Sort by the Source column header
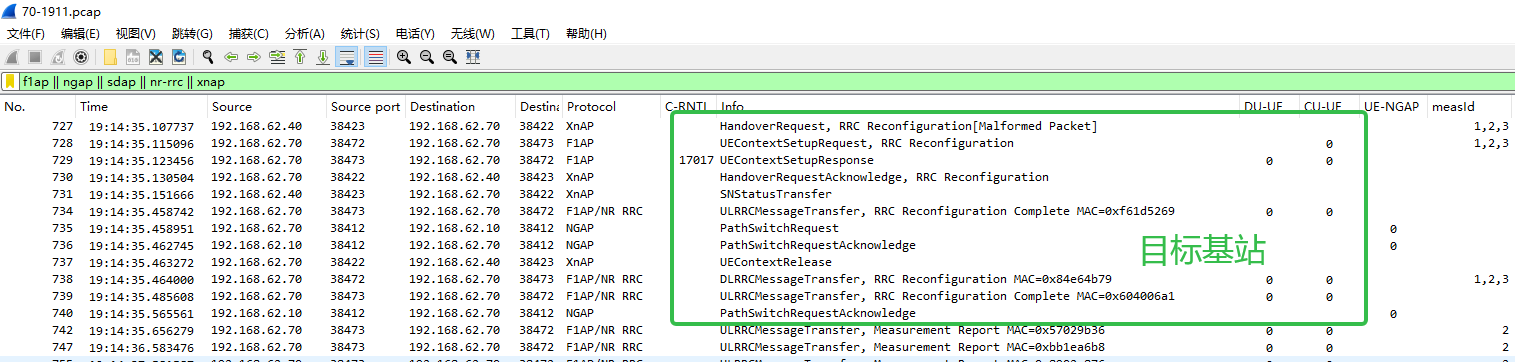The height and width of the screenshot is (362, 1515). click(x=267, y=107)
